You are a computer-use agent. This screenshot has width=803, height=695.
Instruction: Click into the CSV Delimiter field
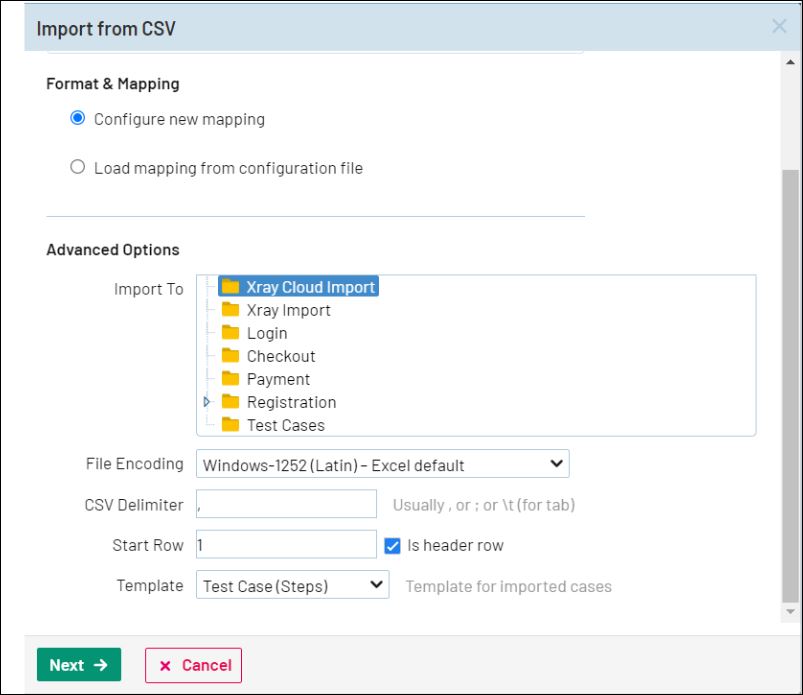[286, 505]
